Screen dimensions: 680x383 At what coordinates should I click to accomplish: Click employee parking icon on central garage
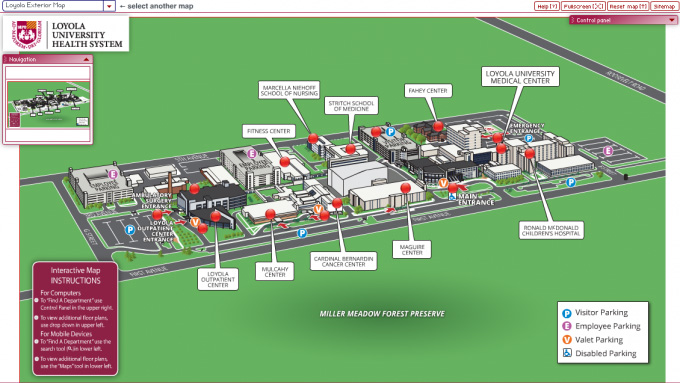(x=252, y=154)
